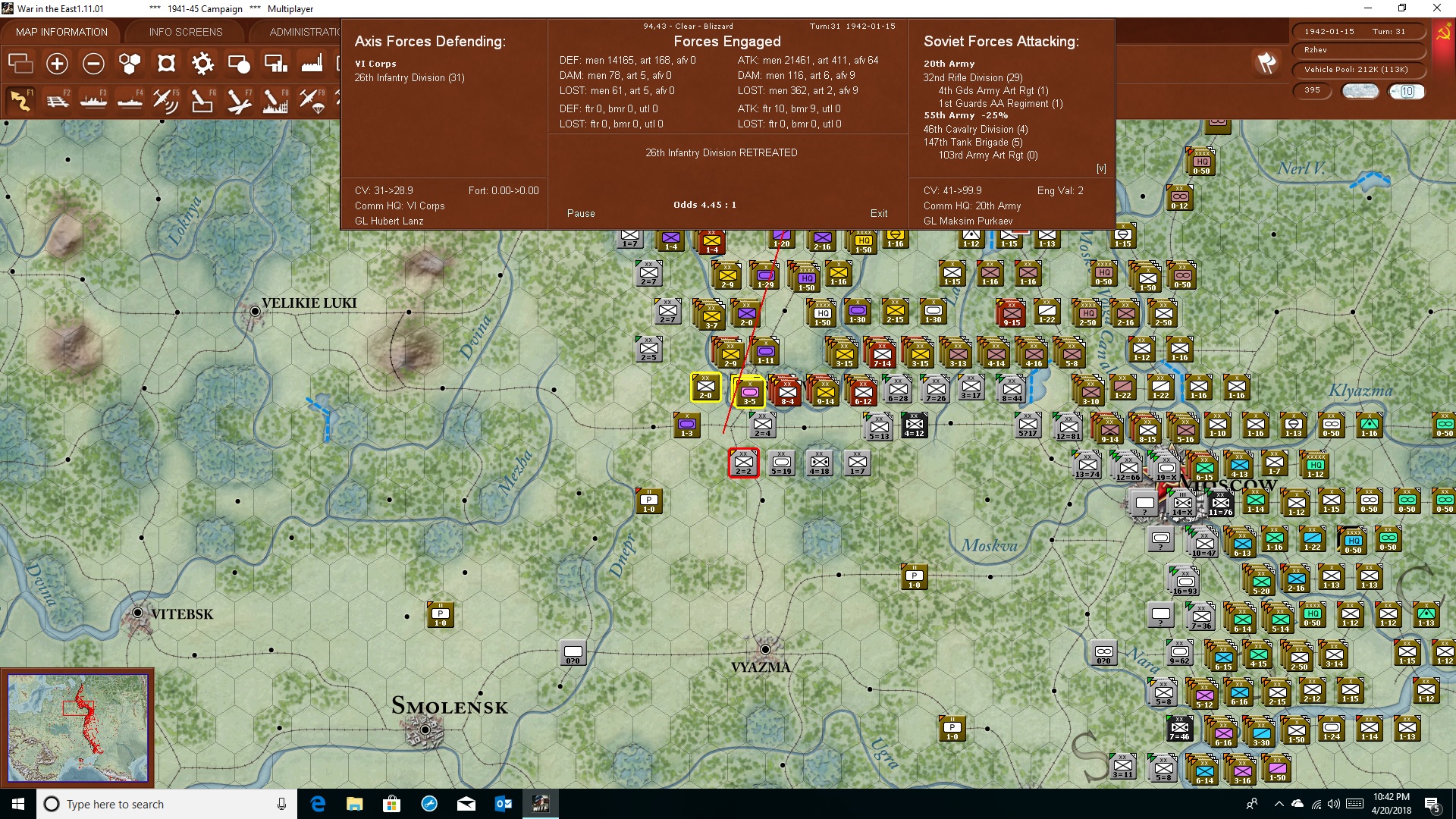Click the rectangle-with-circle toolbar icon
Viewport: 1456px width, 819px height.
point(239,64)
